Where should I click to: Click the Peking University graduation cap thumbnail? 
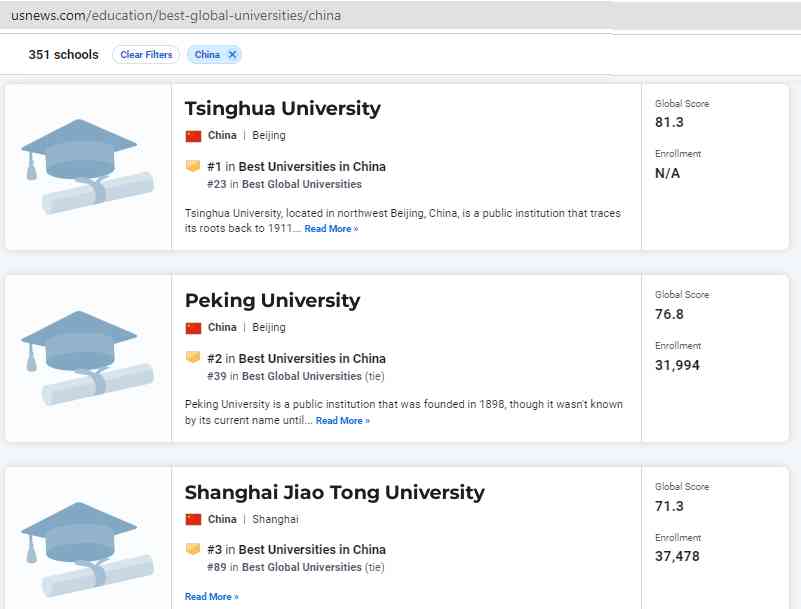[x=88, y=358]
